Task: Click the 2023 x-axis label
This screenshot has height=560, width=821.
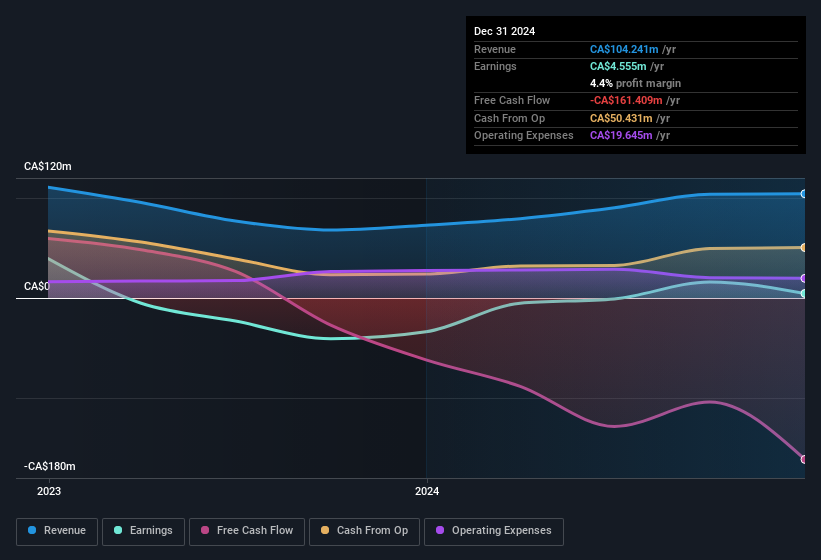Action: click(x=49, y=491)
